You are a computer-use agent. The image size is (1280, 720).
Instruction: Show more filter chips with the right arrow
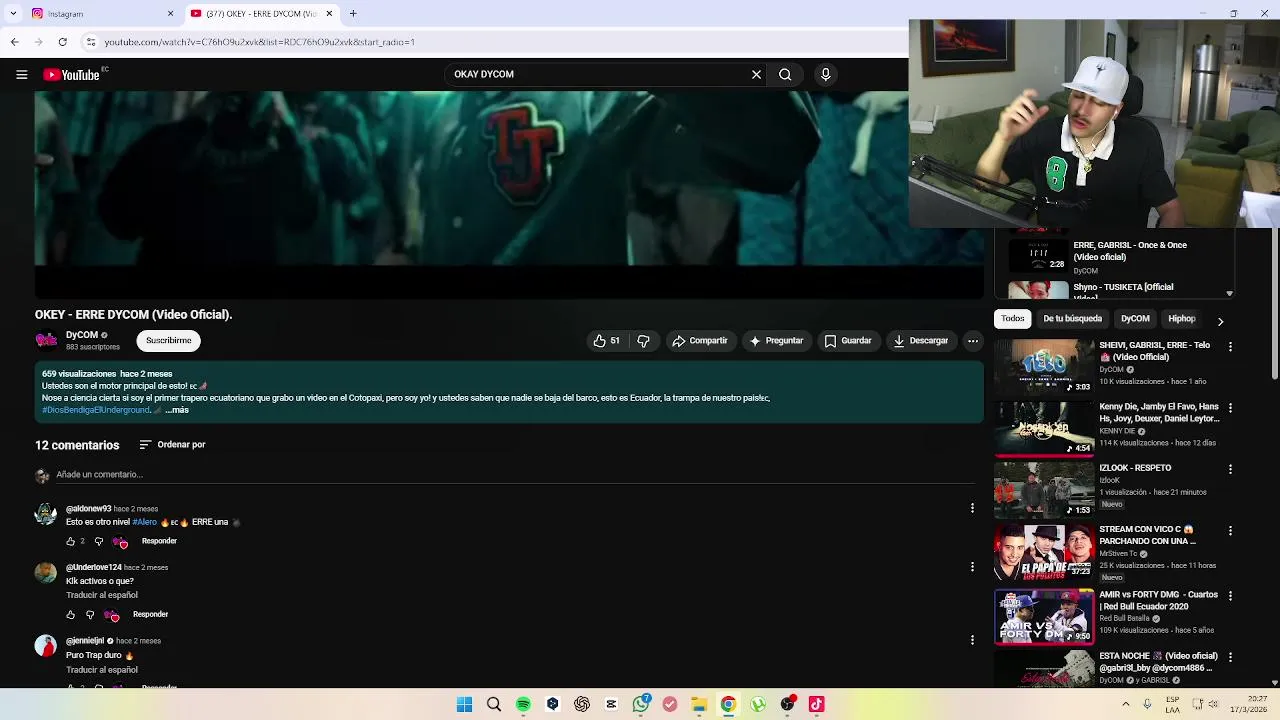click(x=1220, y=321)
